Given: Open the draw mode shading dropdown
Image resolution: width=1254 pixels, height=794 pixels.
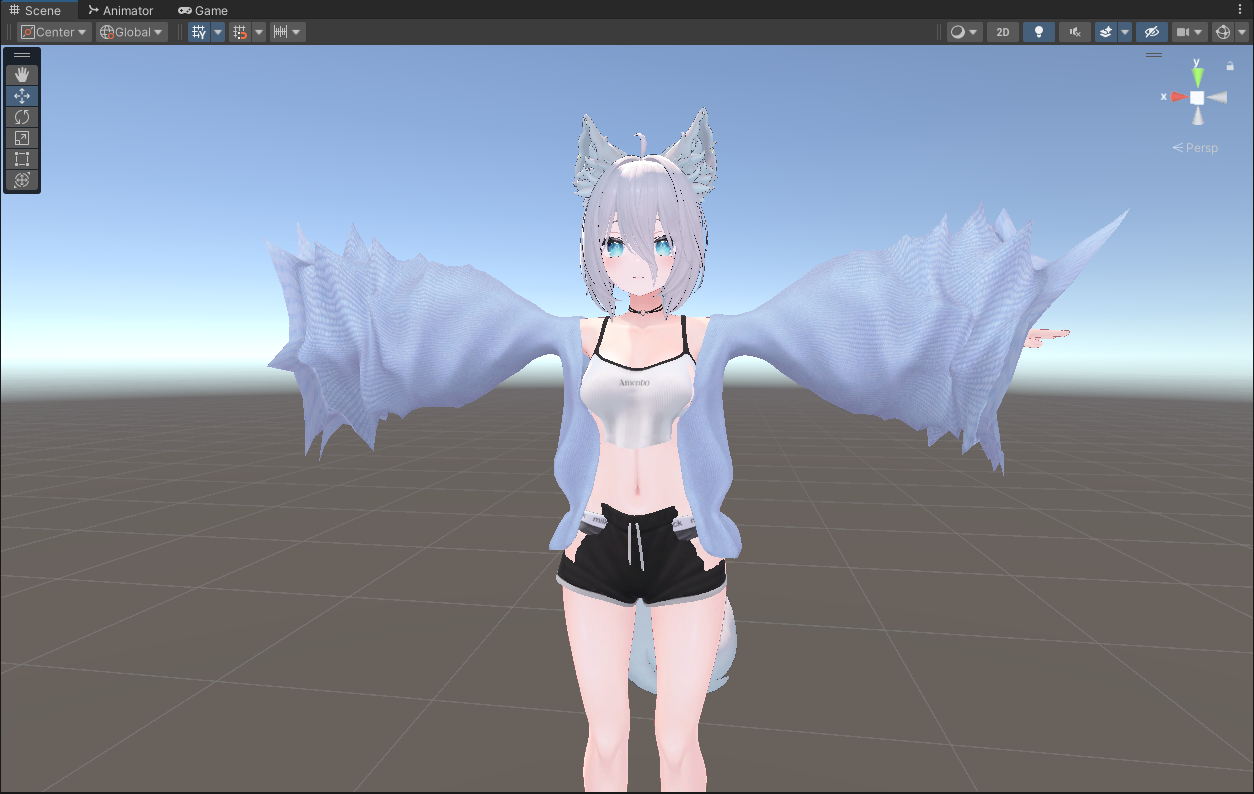Looking at the screenshot, I should click(x=965, y=32).
